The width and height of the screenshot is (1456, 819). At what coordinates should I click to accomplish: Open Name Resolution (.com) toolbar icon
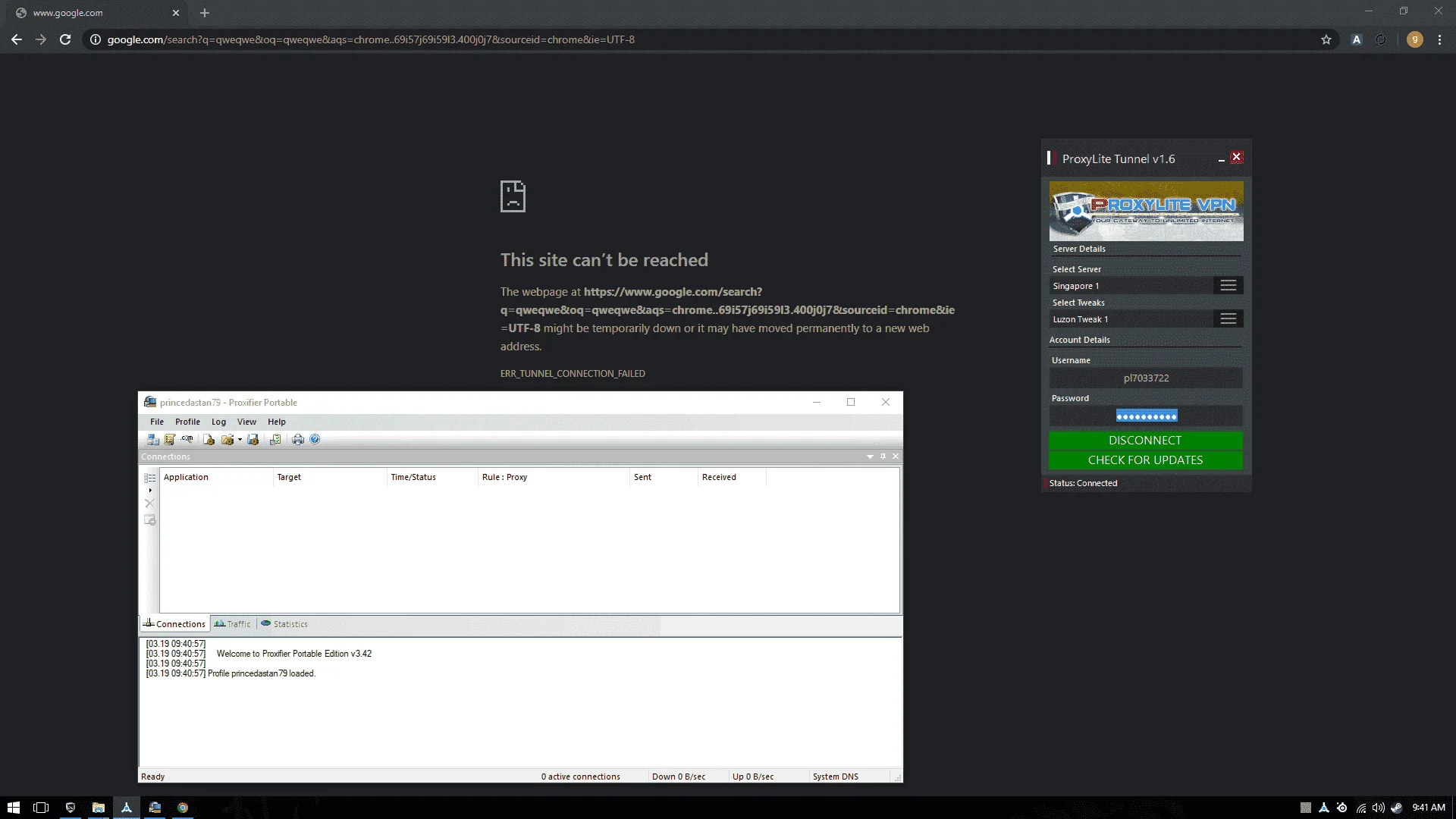[x=187, y=439]
